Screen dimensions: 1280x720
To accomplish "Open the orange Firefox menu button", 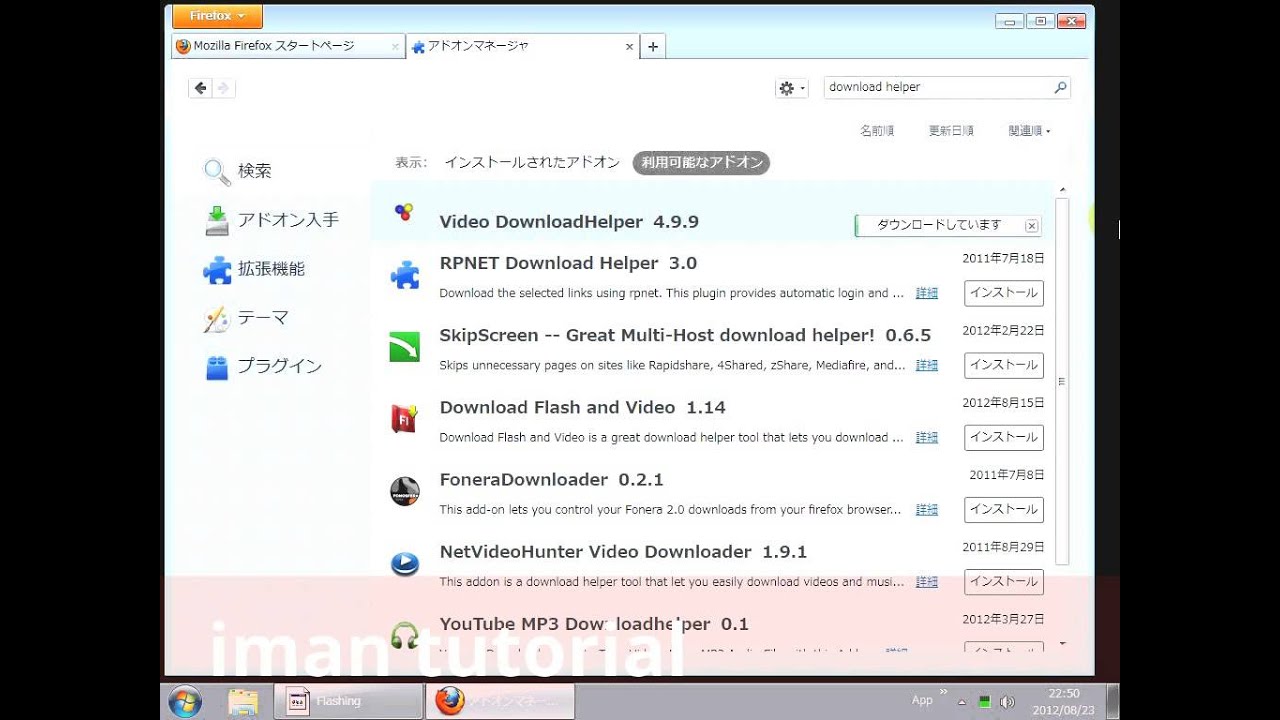I will (217, 16).
